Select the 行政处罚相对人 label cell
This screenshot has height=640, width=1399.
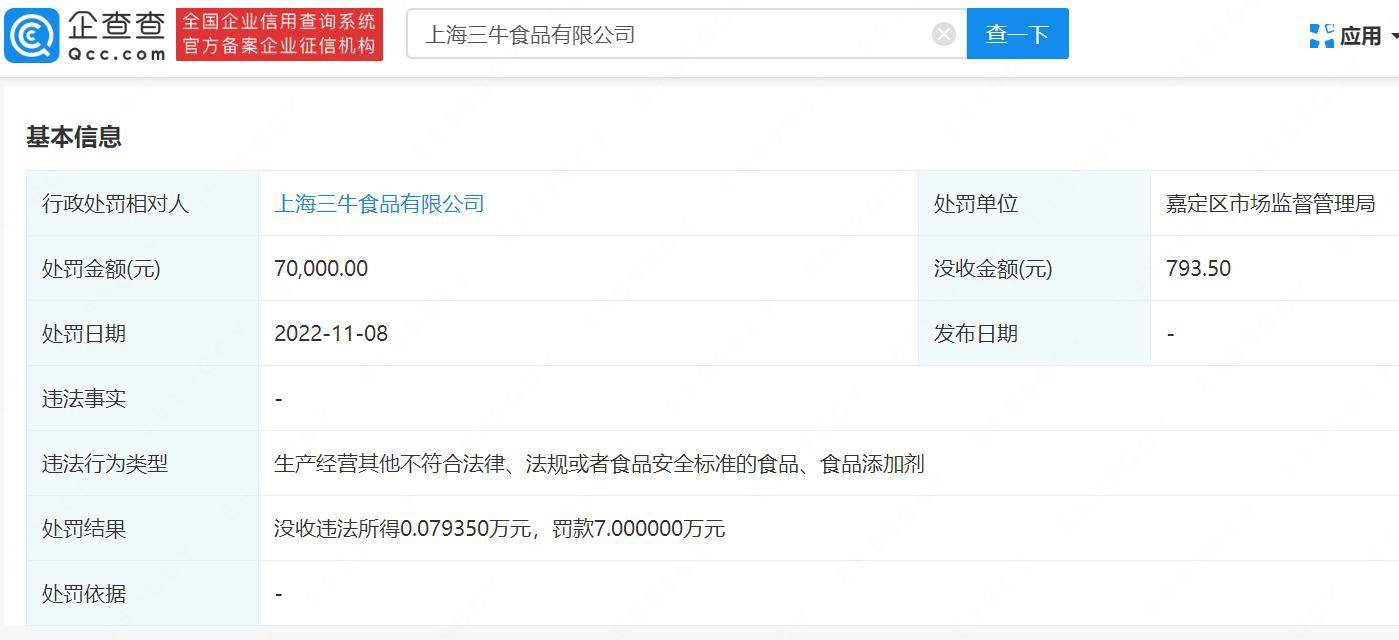142,204
